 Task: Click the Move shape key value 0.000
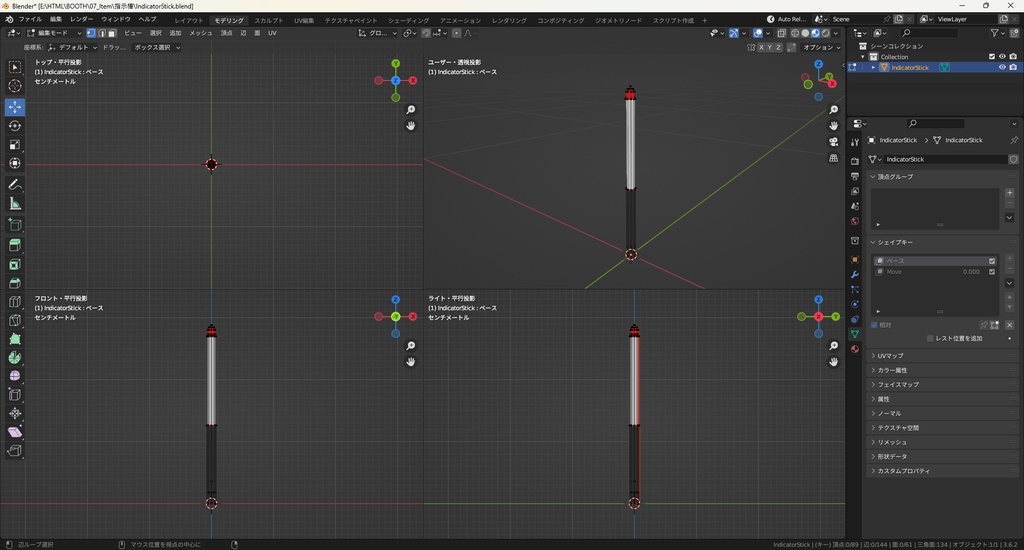(970, 272)
